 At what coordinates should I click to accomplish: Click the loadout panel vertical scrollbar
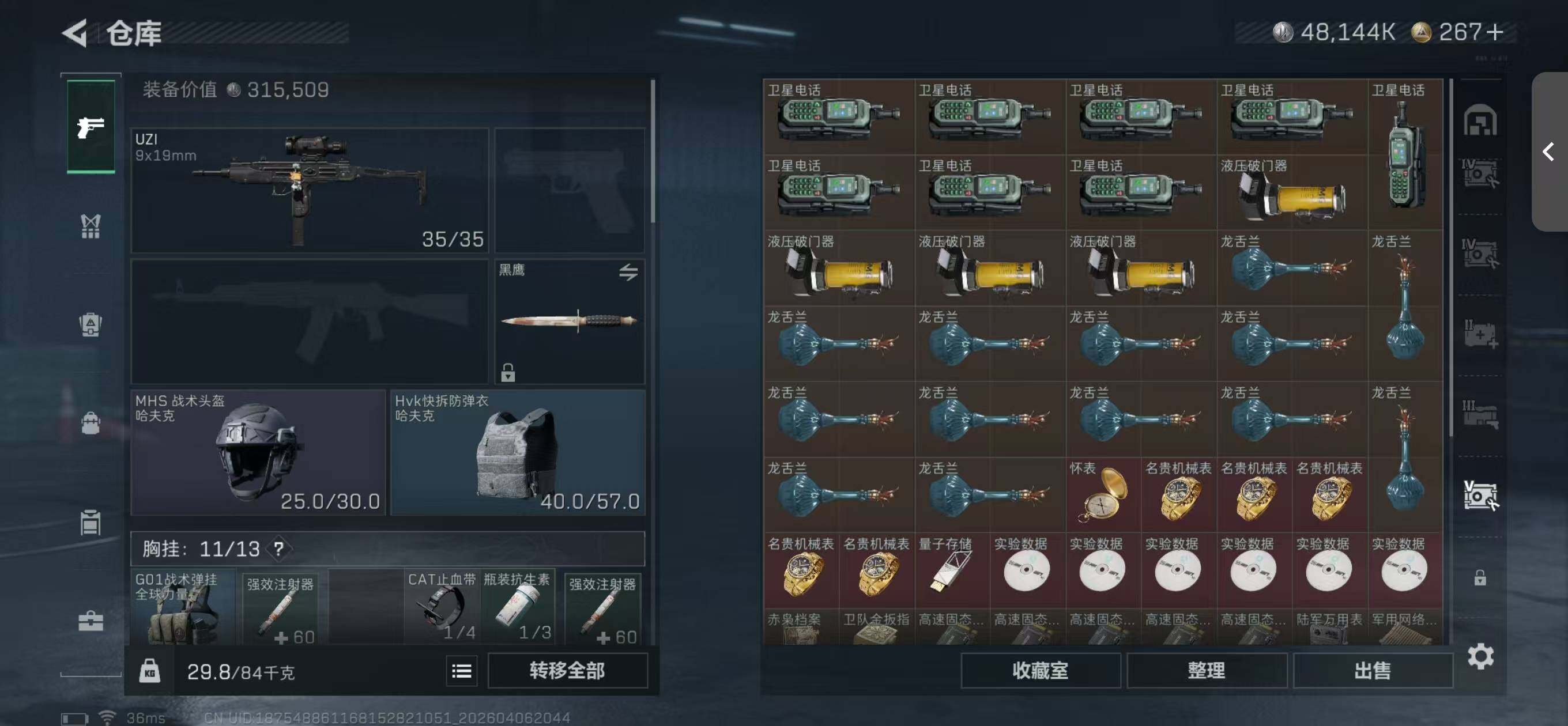click(x=653, y=151)
